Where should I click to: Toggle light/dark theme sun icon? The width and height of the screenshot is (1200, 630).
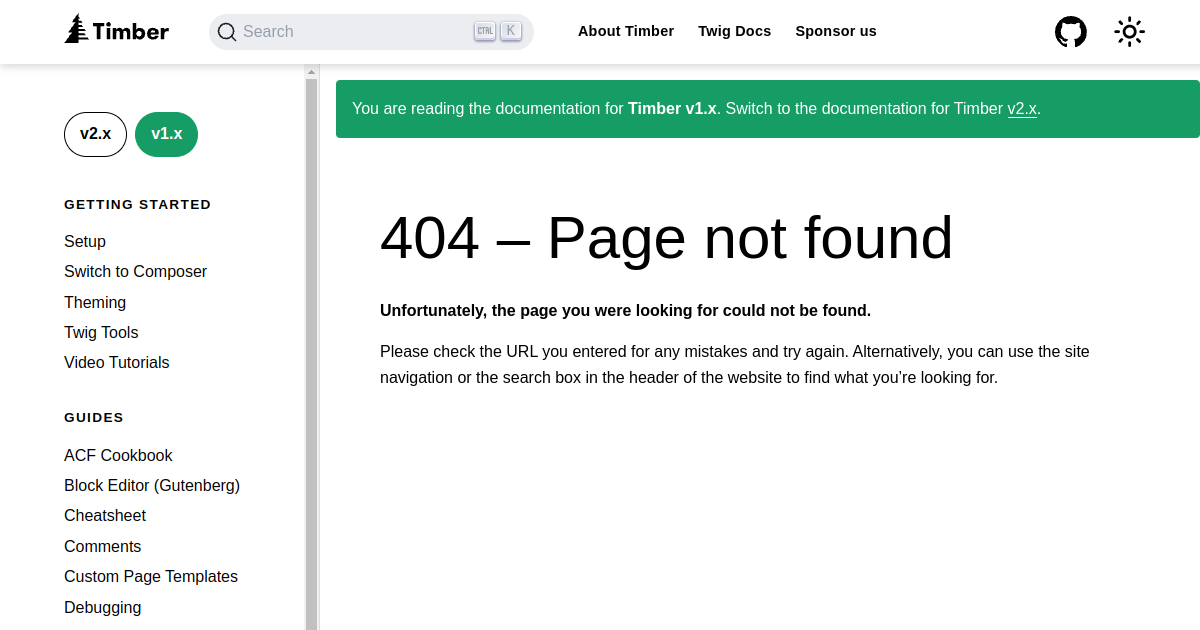[x=1129, y=32]
